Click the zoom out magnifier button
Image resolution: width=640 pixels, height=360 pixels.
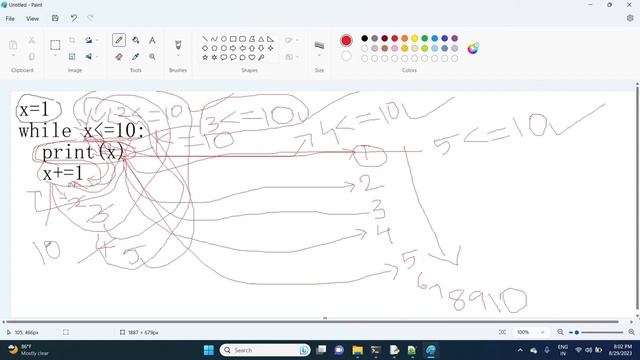coord(560,332)
